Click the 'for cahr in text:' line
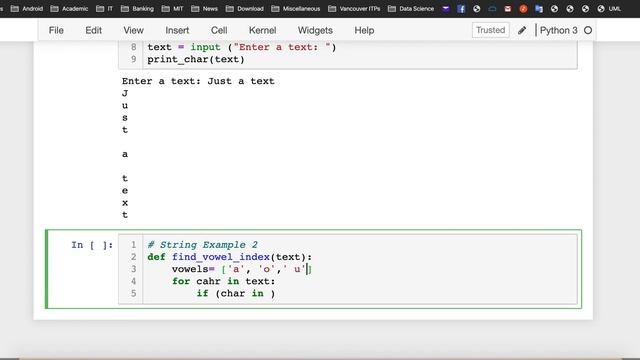 [x=224, y=281]
